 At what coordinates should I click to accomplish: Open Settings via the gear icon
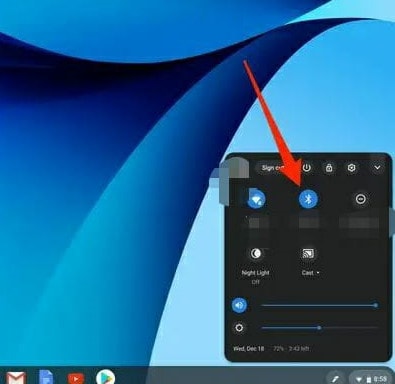(351, 168)
